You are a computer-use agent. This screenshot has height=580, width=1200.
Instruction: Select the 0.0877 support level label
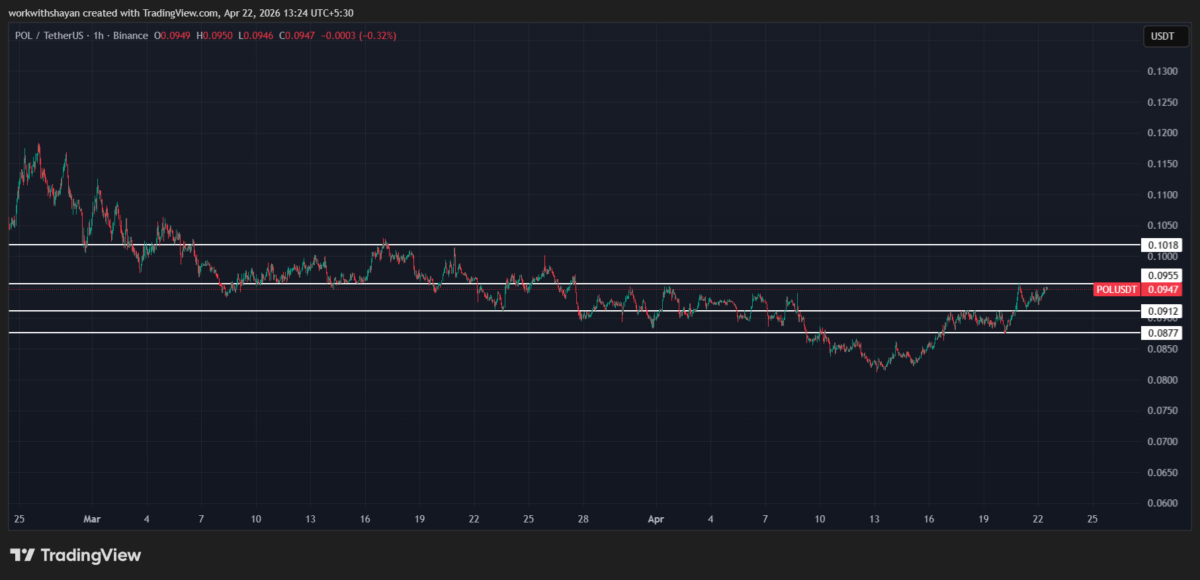tap(1162, 333)
